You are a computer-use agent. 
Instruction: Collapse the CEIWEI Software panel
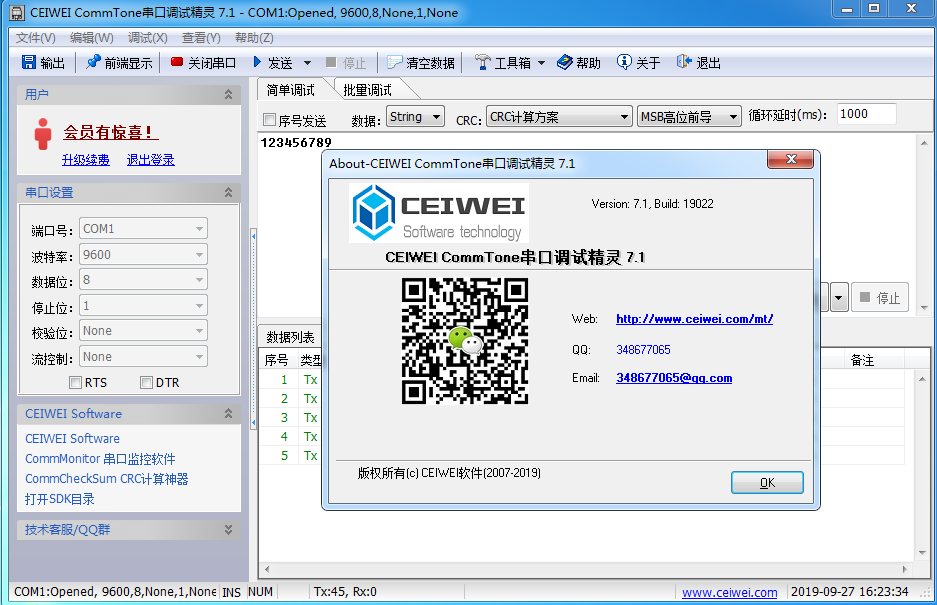coord(228,414)
